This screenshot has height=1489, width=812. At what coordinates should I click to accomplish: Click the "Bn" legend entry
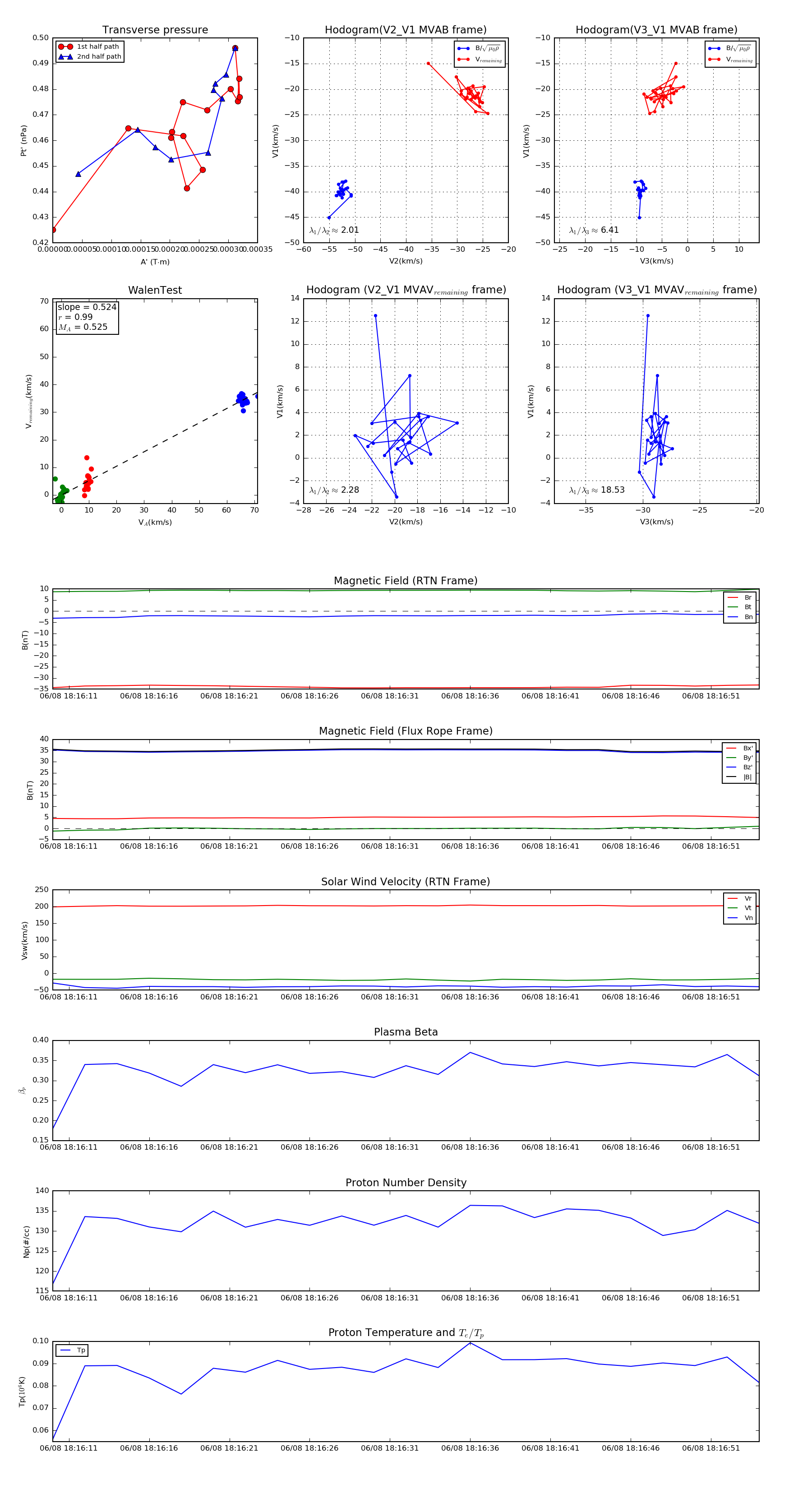pos(740,617)
